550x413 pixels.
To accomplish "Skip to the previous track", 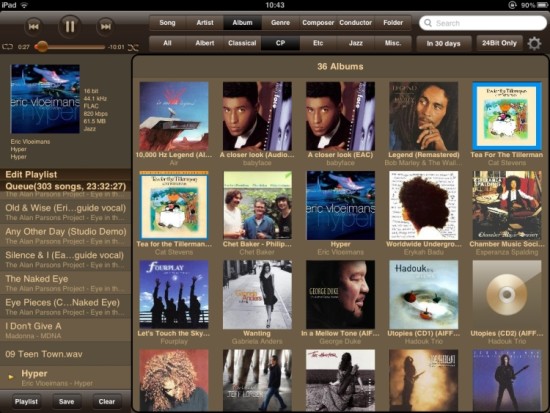I will point(33,26).
